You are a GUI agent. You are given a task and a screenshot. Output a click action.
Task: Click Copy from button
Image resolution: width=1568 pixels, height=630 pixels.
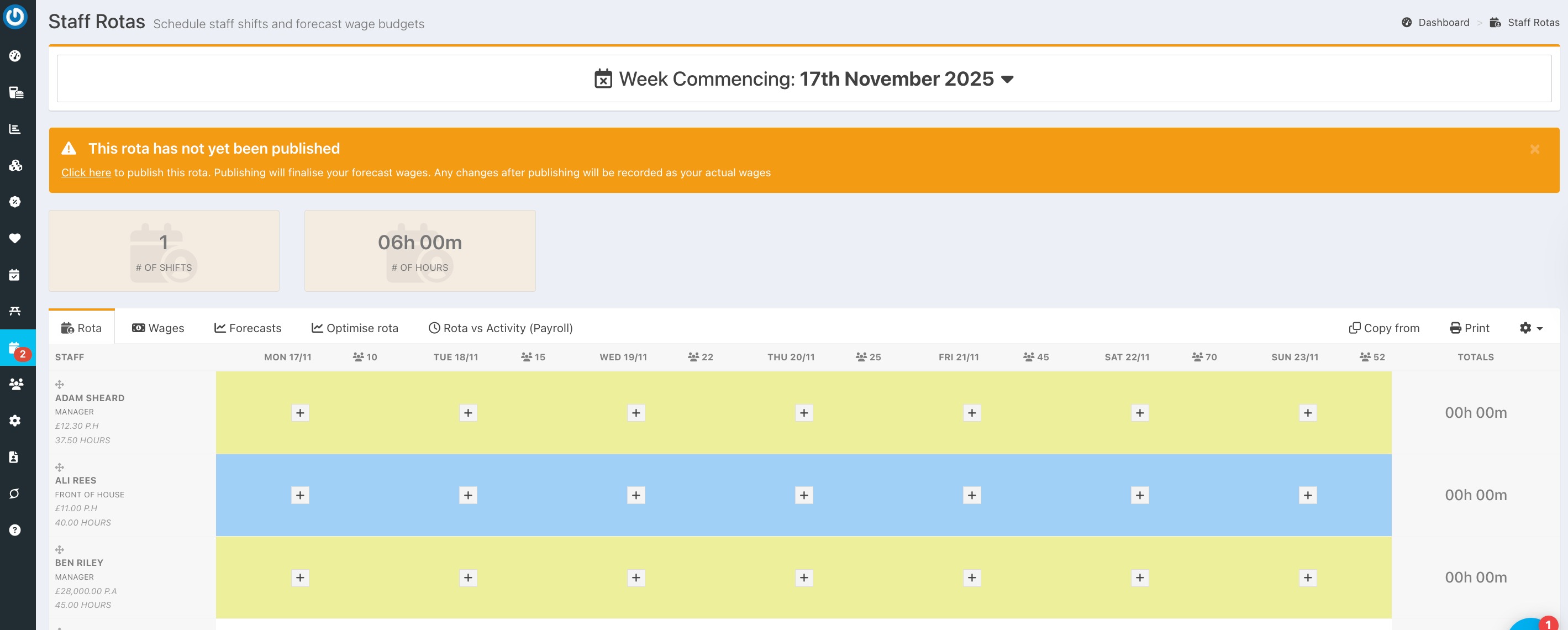[x=1384, y=328]
